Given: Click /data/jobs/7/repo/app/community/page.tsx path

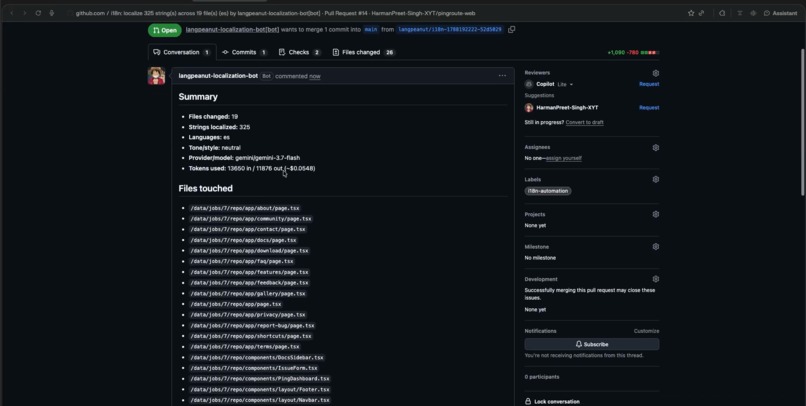Looking at the screenshot, I should 251,219.
